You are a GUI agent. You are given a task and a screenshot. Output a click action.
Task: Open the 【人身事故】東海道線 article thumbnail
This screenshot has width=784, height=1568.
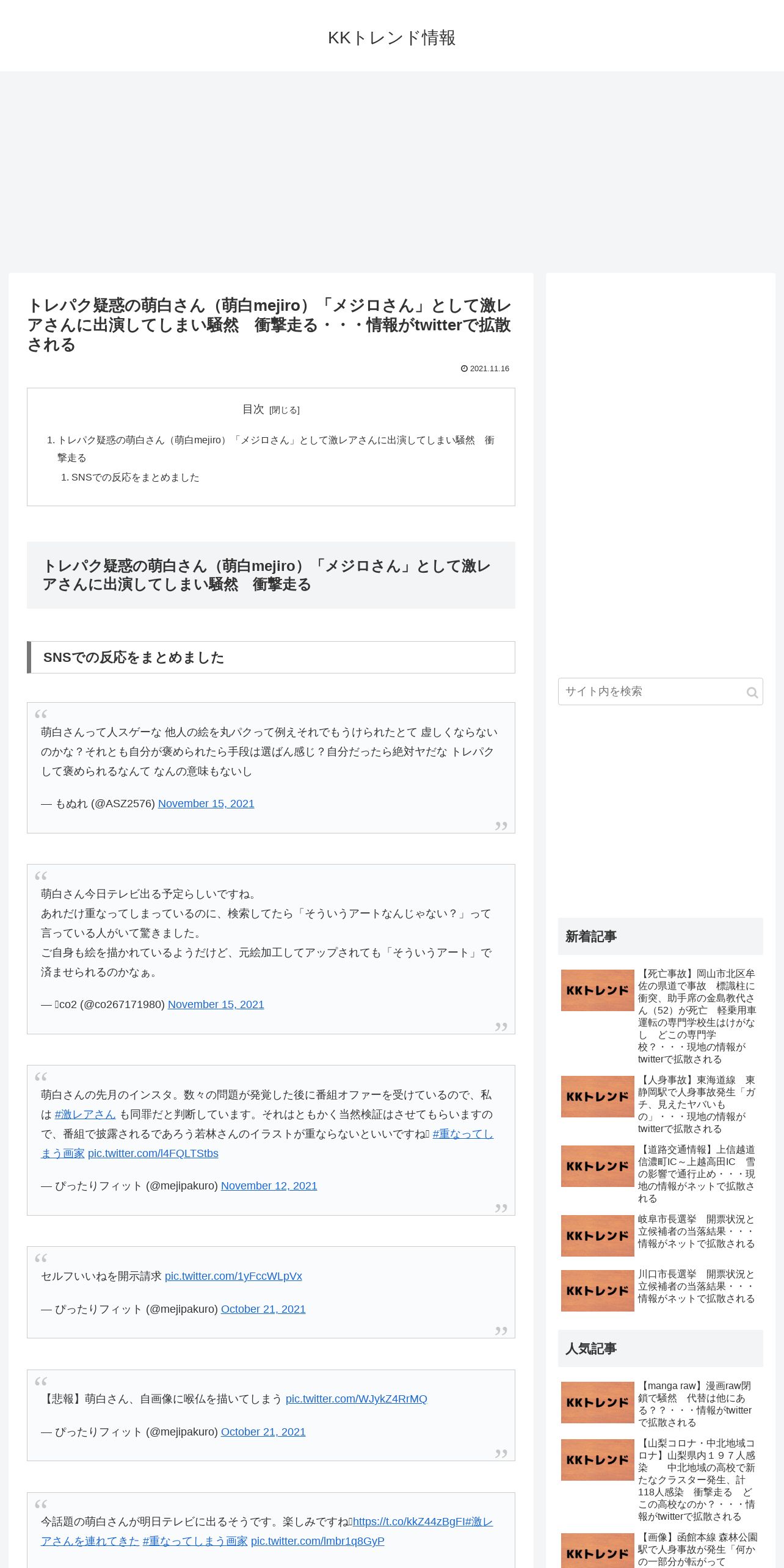click(598, 1097)
